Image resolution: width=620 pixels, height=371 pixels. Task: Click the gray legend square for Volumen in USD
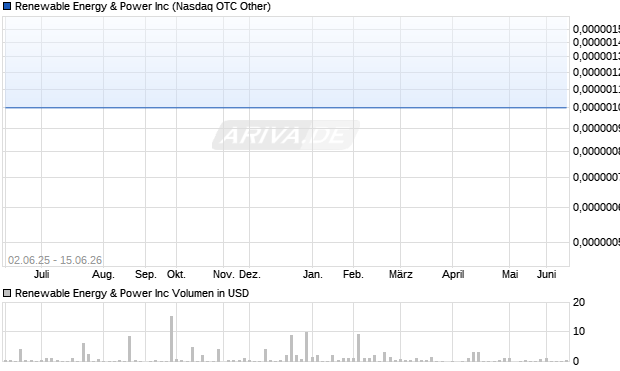[7, 293]
